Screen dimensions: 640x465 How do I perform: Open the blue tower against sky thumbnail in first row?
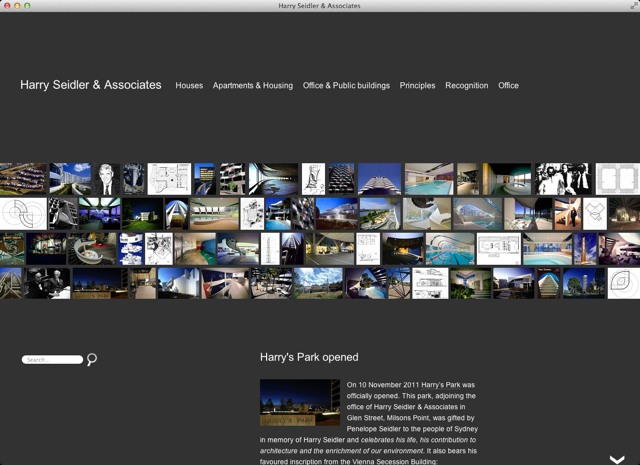coord(380,179)
